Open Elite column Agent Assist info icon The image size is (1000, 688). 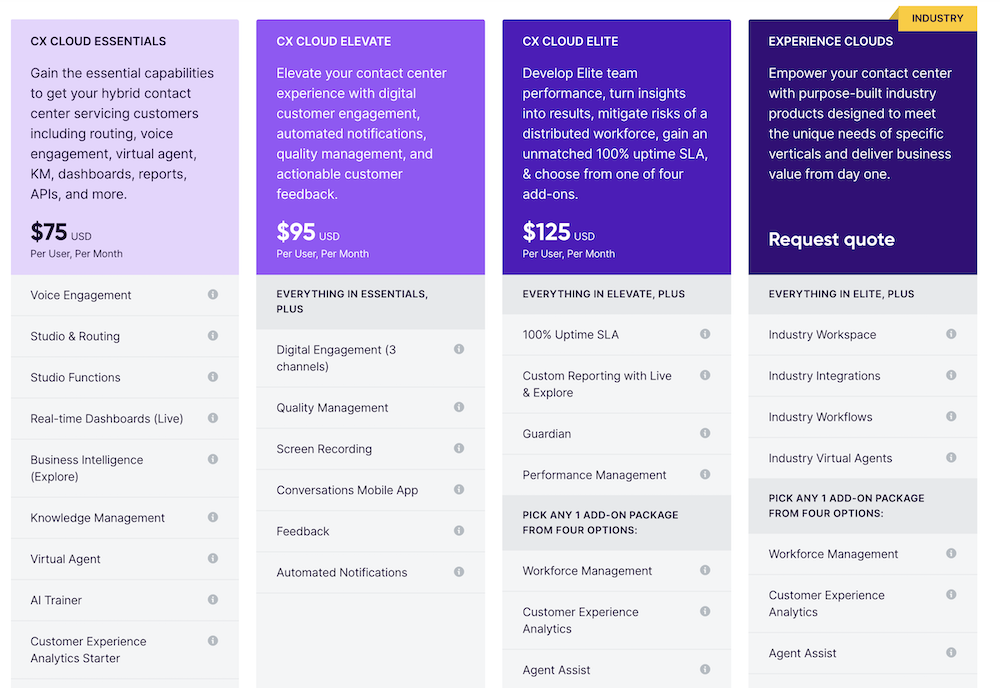coord(705,670)
